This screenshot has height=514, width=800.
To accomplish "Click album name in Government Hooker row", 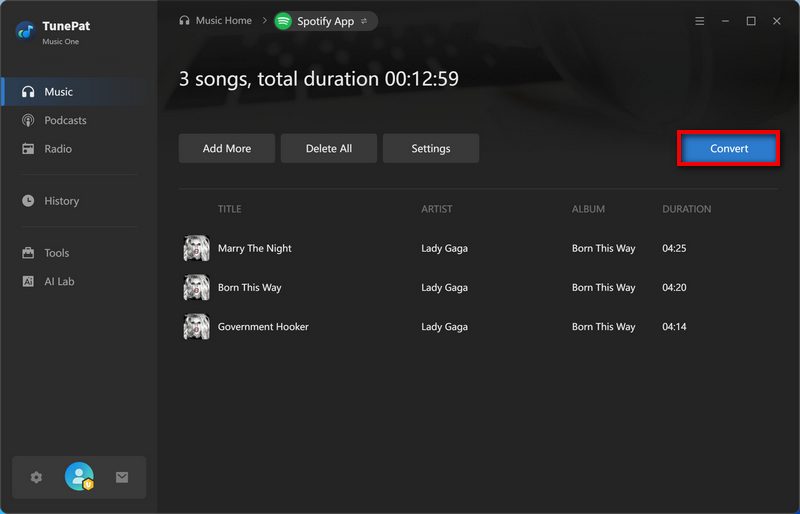I will pyautogui.click(x=604, y=327).
